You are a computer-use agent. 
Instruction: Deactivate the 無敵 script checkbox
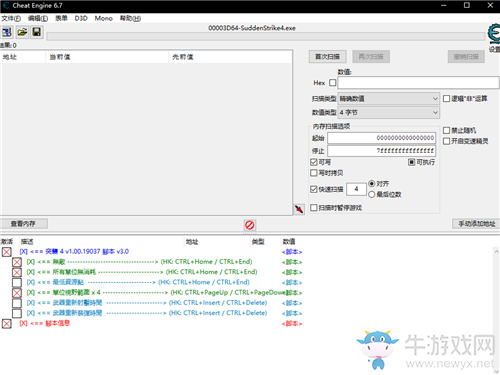click(x=17, y=262)
